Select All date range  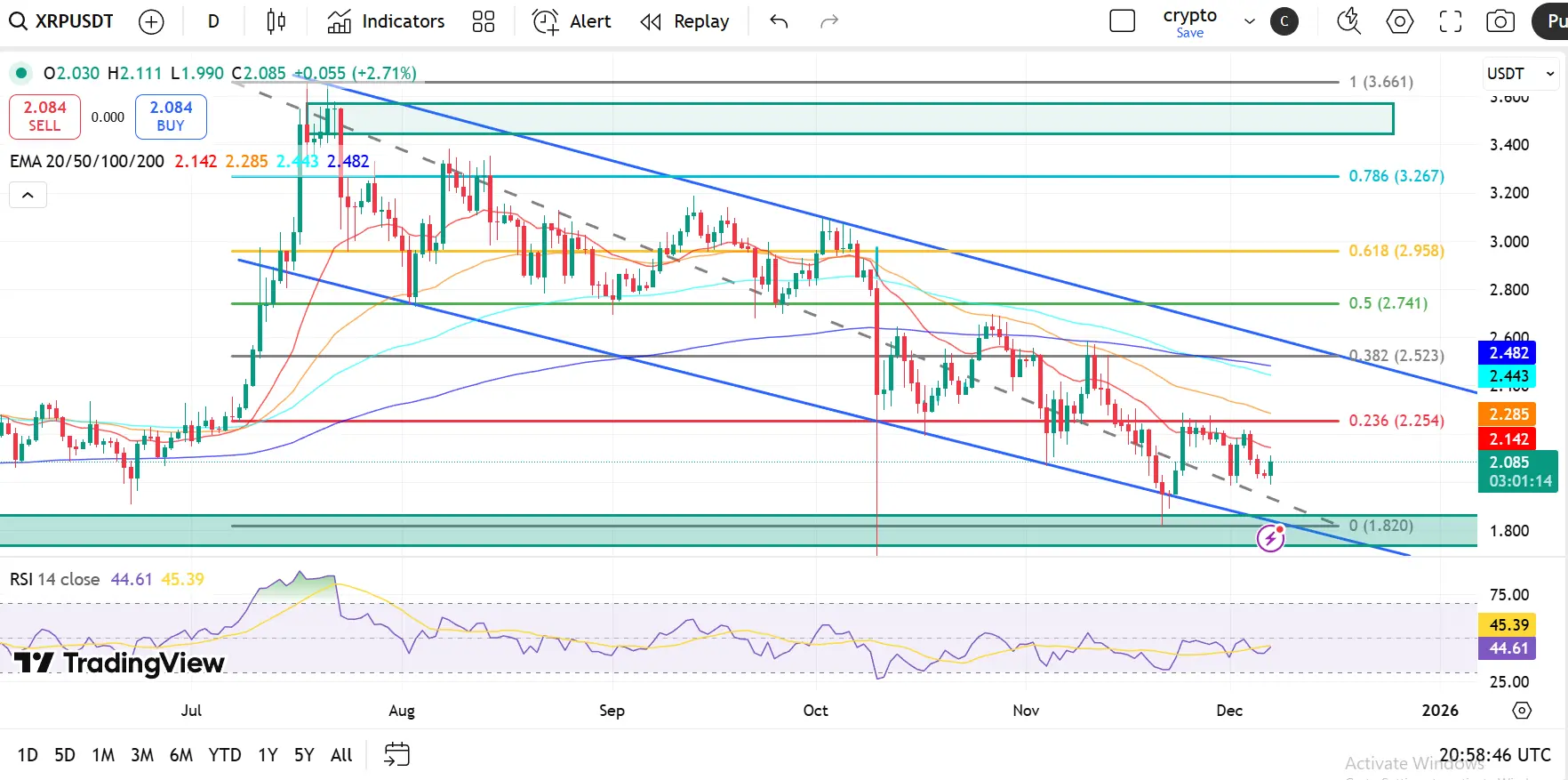tap(341, 755)
